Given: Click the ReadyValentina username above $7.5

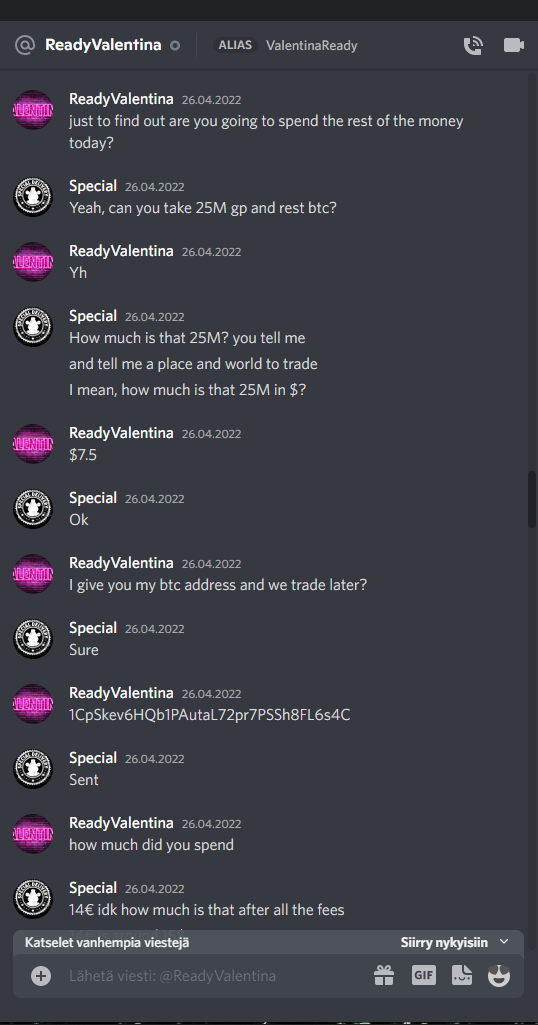Looking at the screenshot, I should click(x=121, y=433).
